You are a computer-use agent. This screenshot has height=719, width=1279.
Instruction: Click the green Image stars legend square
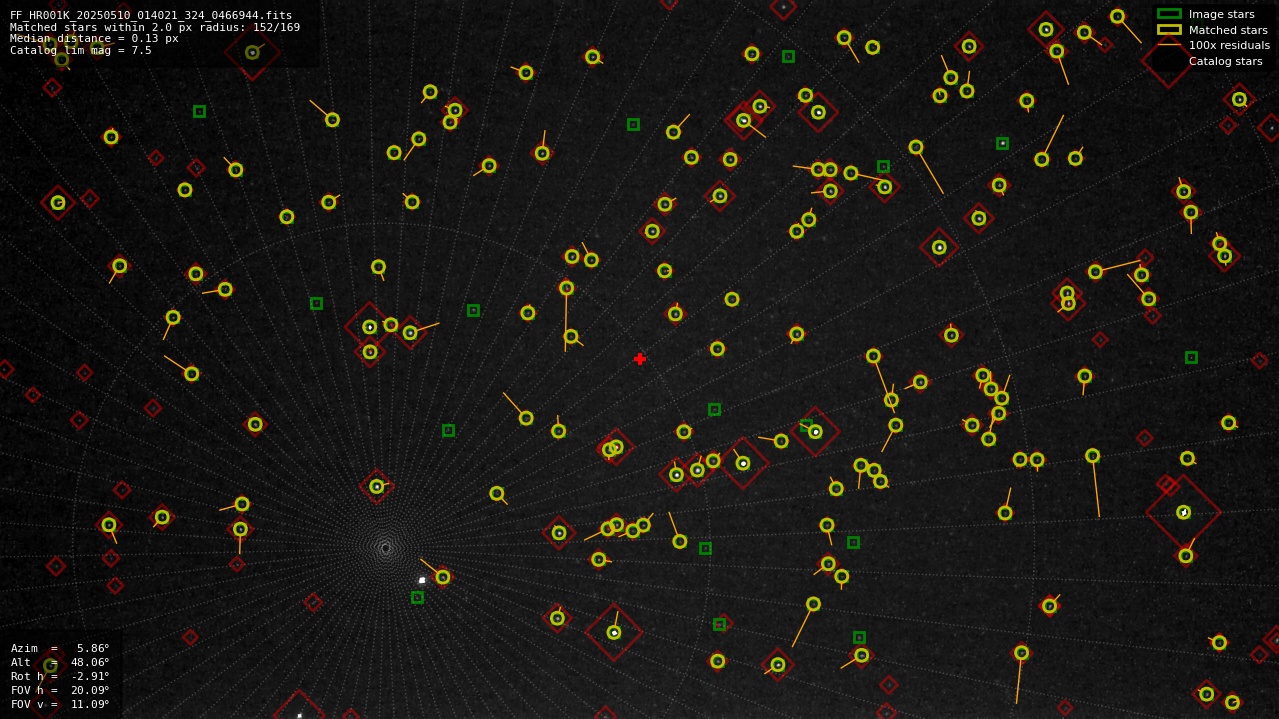click(1169, 14)
